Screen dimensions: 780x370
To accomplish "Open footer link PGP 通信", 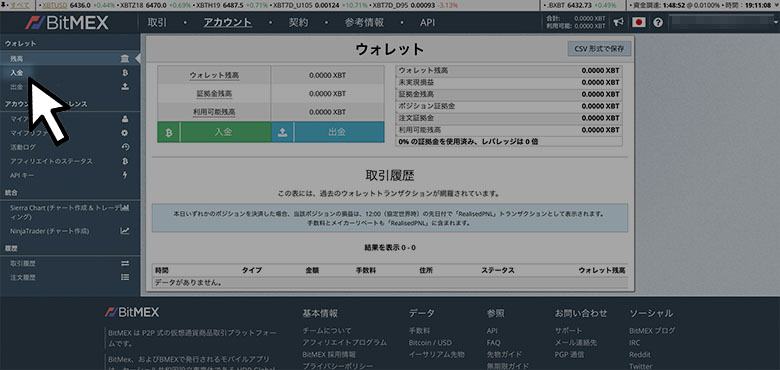I will pos(570,355).
